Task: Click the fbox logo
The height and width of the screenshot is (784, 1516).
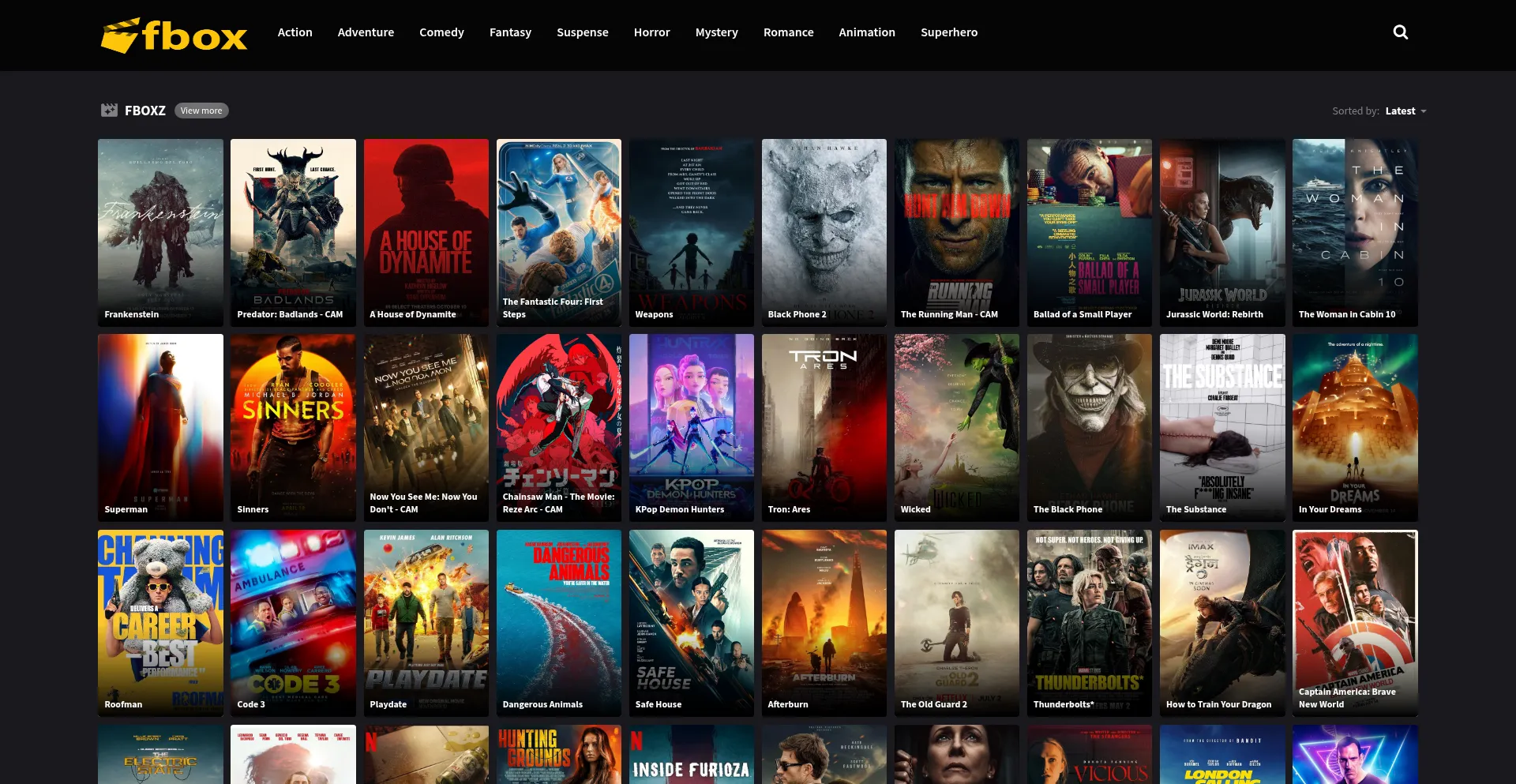Action: [x=174, y=36]
